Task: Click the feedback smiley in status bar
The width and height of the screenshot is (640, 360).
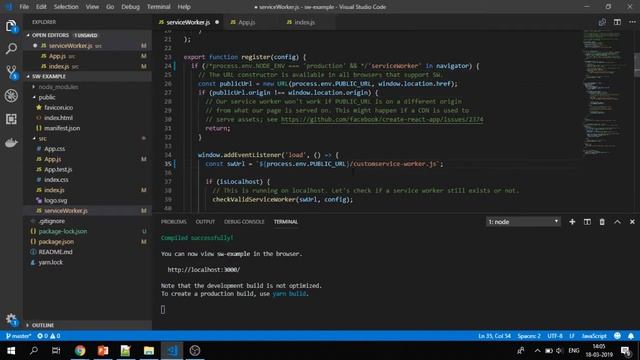Action: tap(617, 336)
